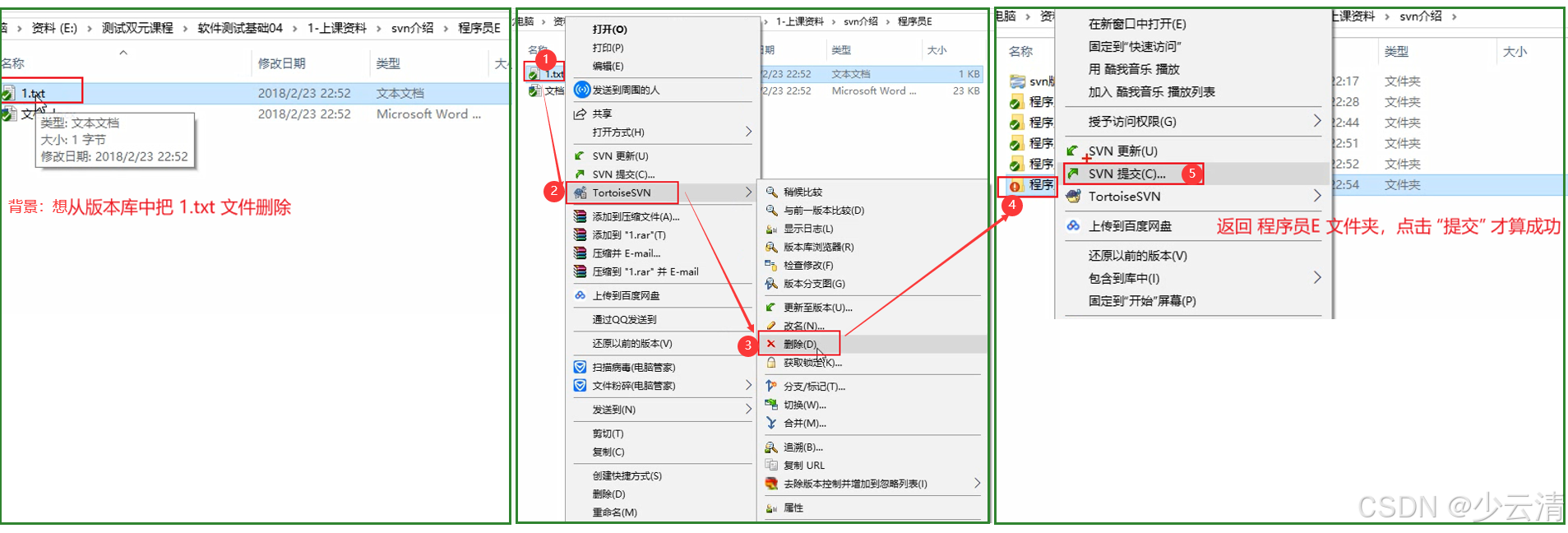Image resolution: width=1568 pixels, height=533 pixels.
Task: Choose 编辑(E) in the middle context menu
Action: [x=608, y=66]
